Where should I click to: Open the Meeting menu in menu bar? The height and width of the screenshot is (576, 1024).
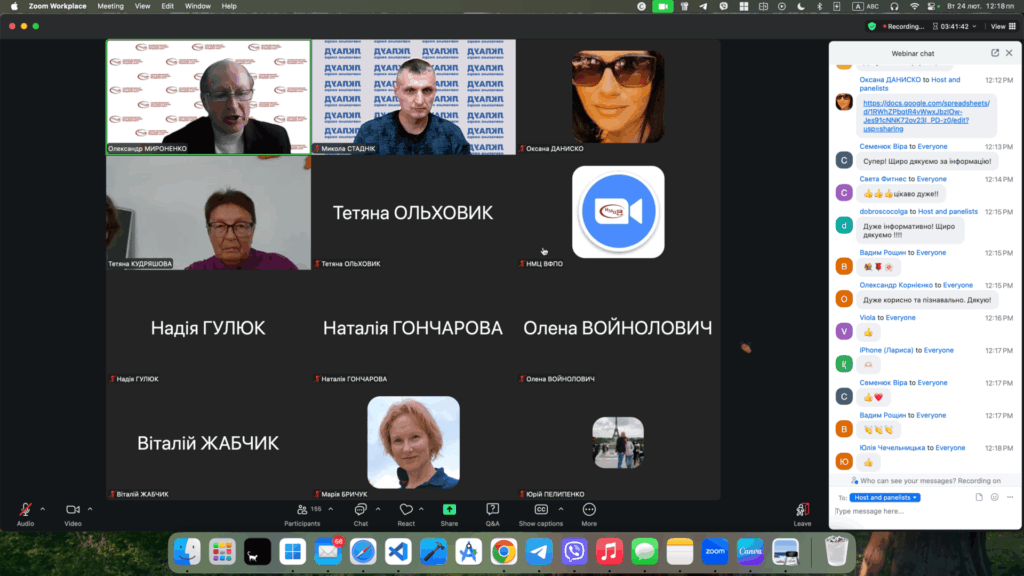pyautogui.click(x=110, y=6)
